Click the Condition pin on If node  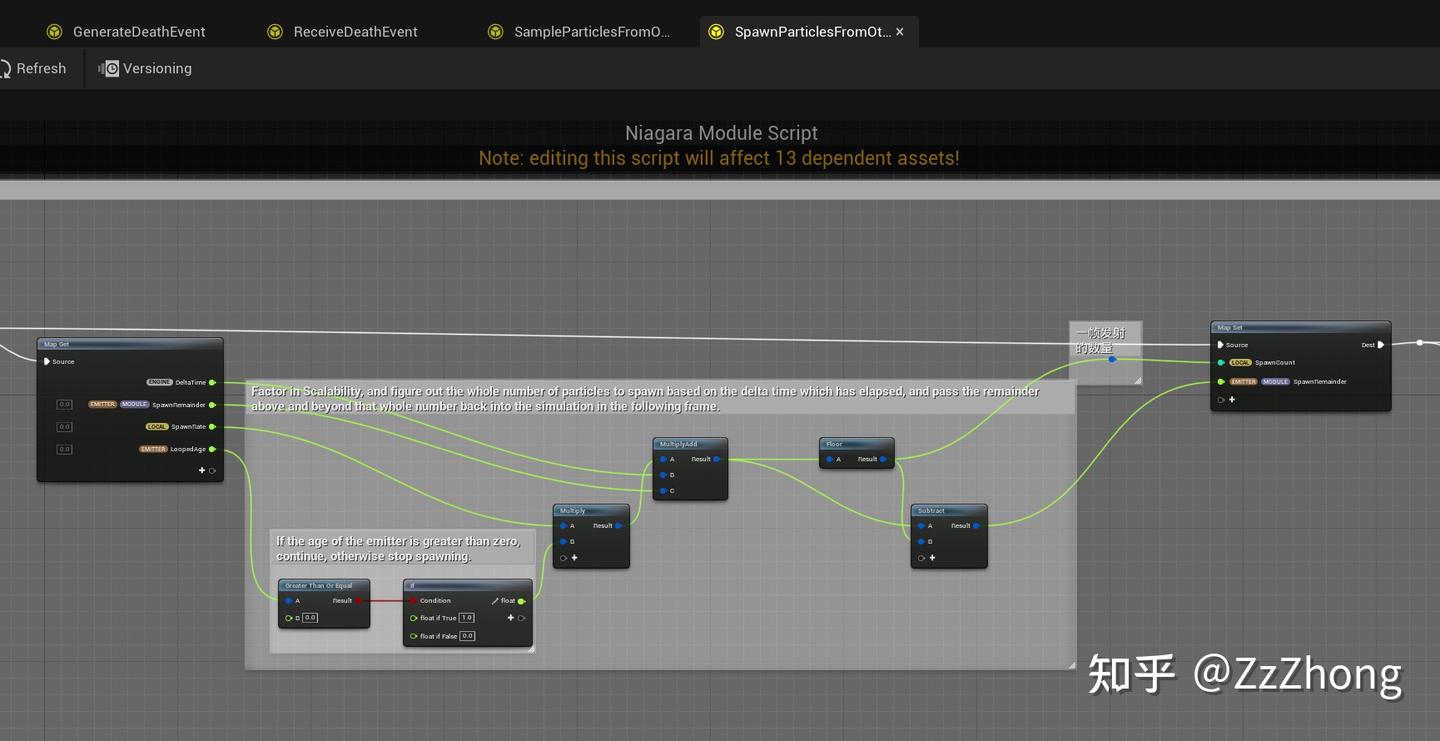(412, 601)
